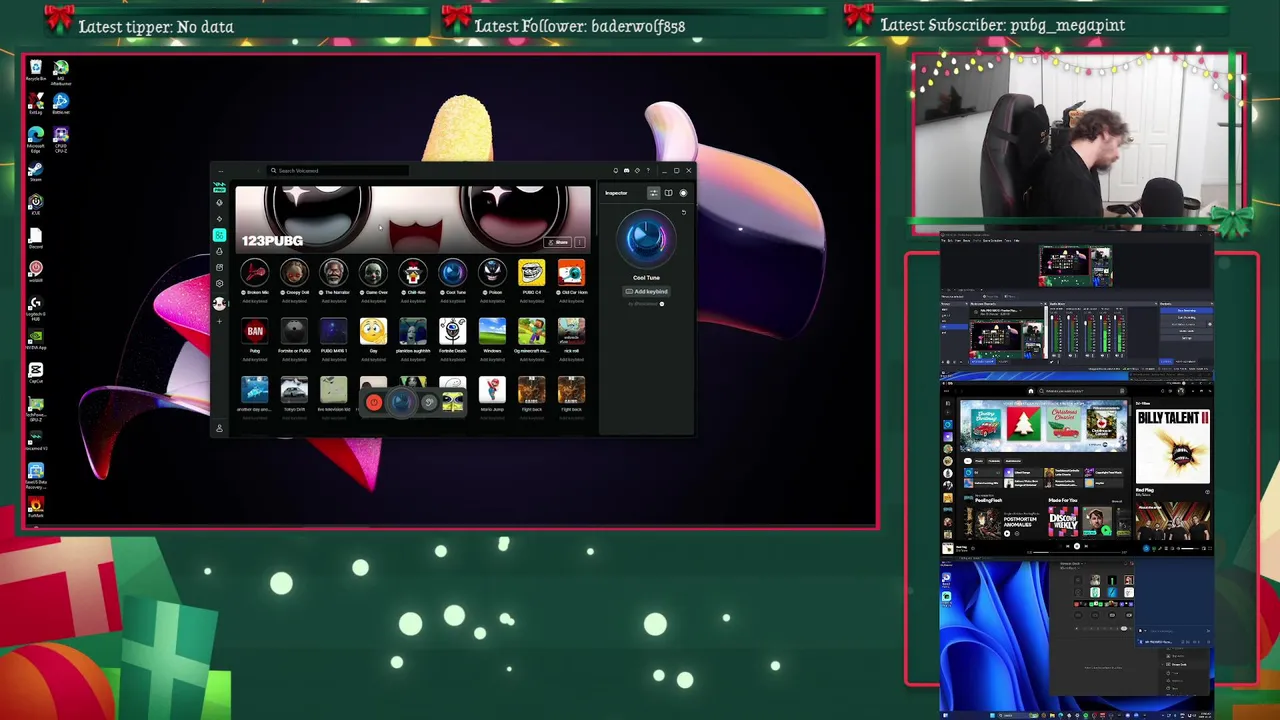This screenshot has width=1280, height=720.
Task: Play the another day sound
Action: point(255,389)
